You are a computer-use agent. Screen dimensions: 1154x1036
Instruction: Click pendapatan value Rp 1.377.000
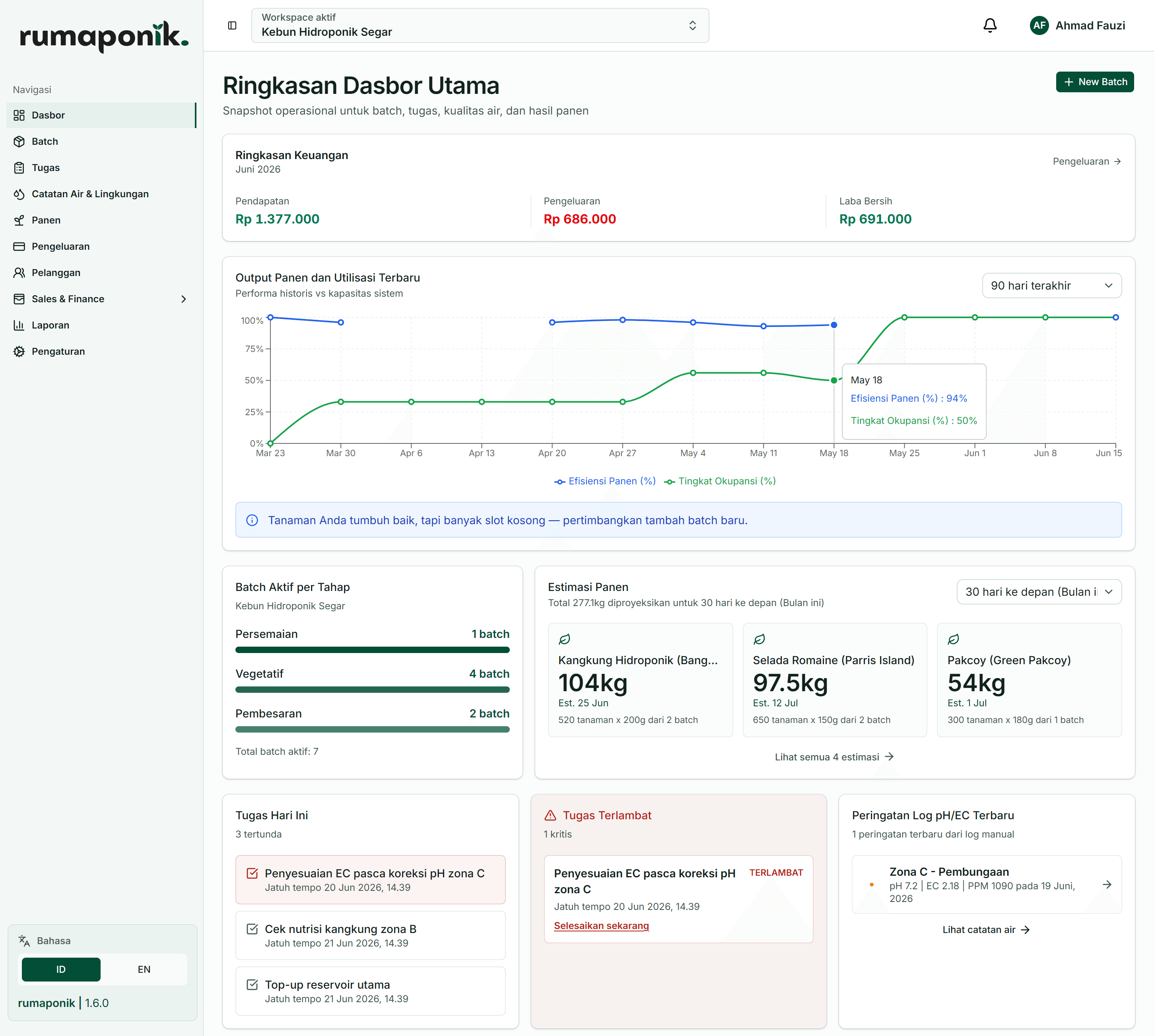277,219
